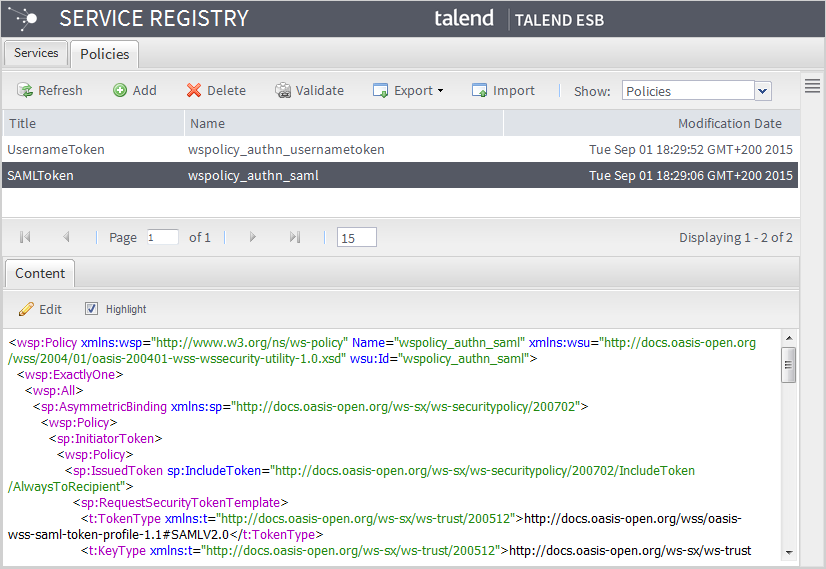Click the sp:AsymmetricBinding XML line
The image size is (826, 569).
[310, 407]
